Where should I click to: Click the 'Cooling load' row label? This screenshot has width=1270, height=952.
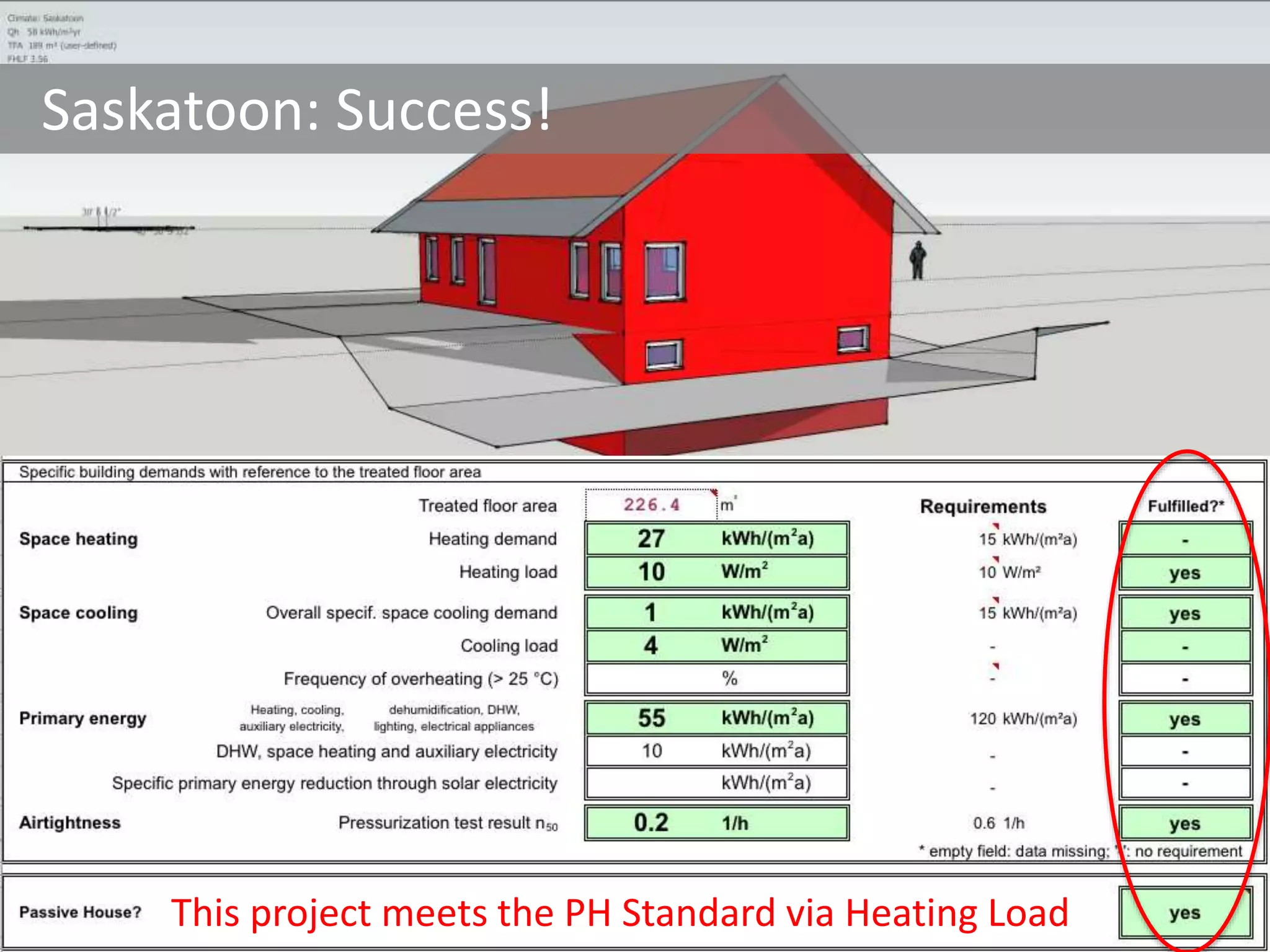(x=509, y=646)
